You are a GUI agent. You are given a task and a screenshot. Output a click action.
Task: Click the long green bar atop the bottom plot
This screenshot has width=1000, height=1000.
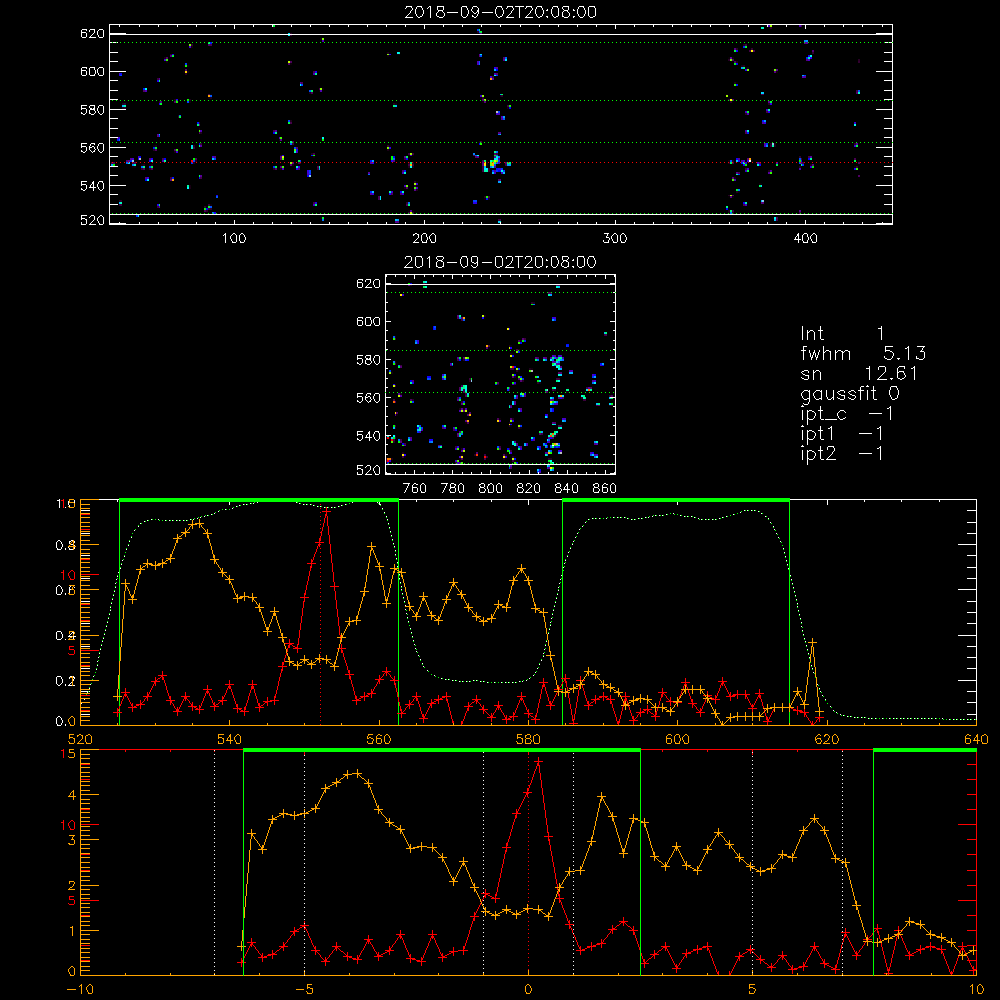point(442,750)
